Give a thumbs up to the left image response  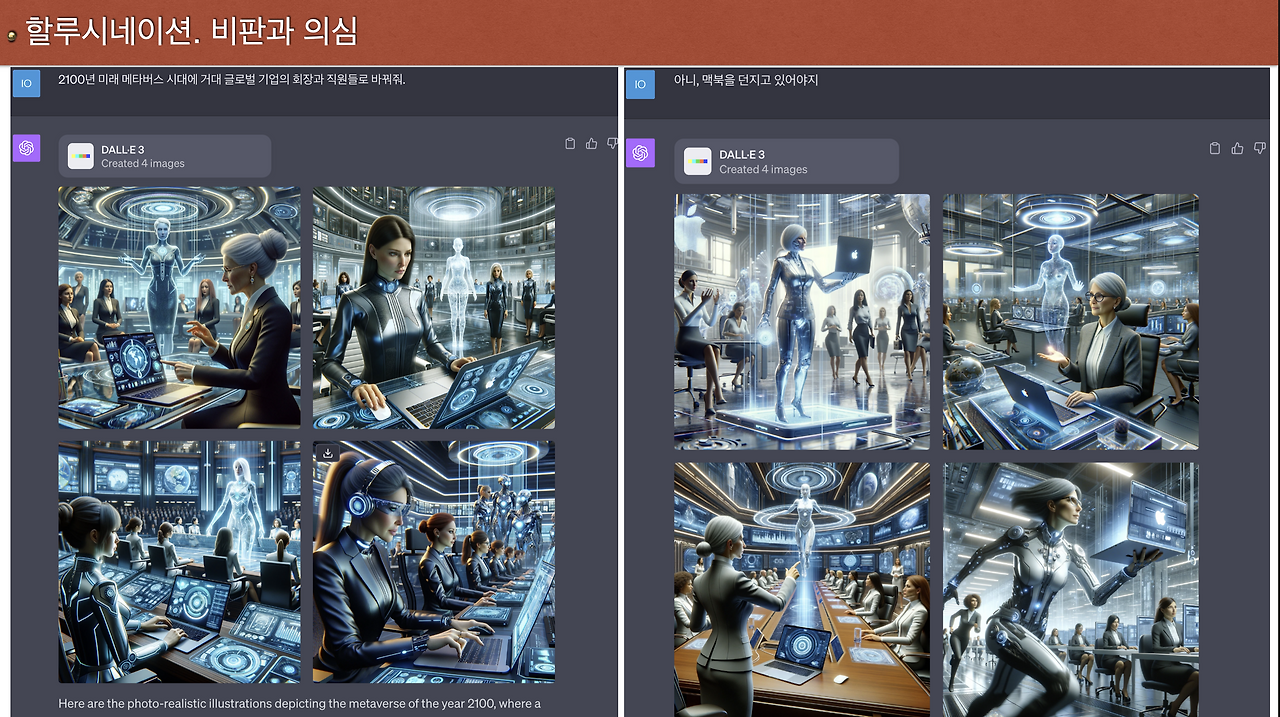pyautogui.click(x=591, y=143)
